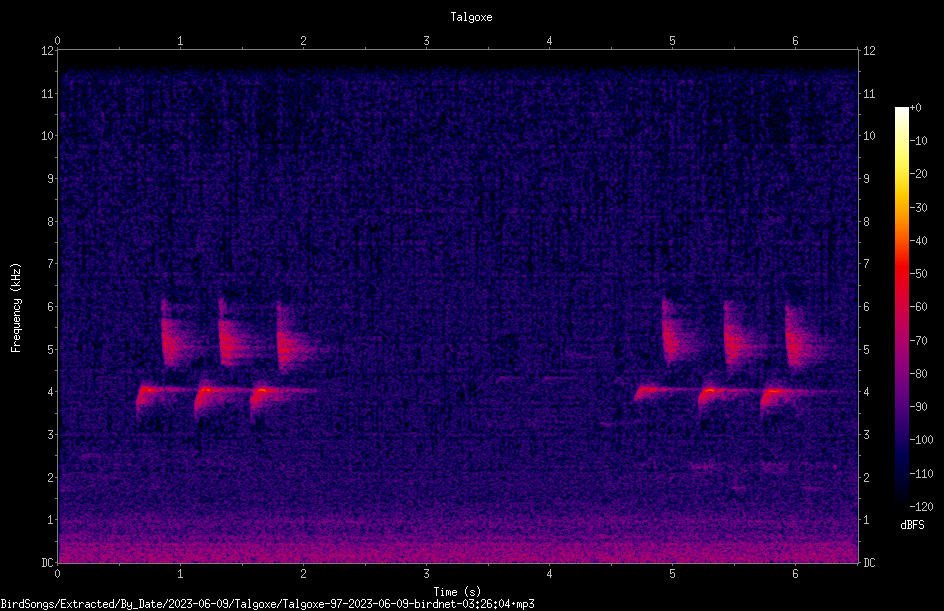Click the -90 label on the color scale
Image resolution: width=944 pixels, height=611 pixels.
pyautogui.click(x=919, y=407)
